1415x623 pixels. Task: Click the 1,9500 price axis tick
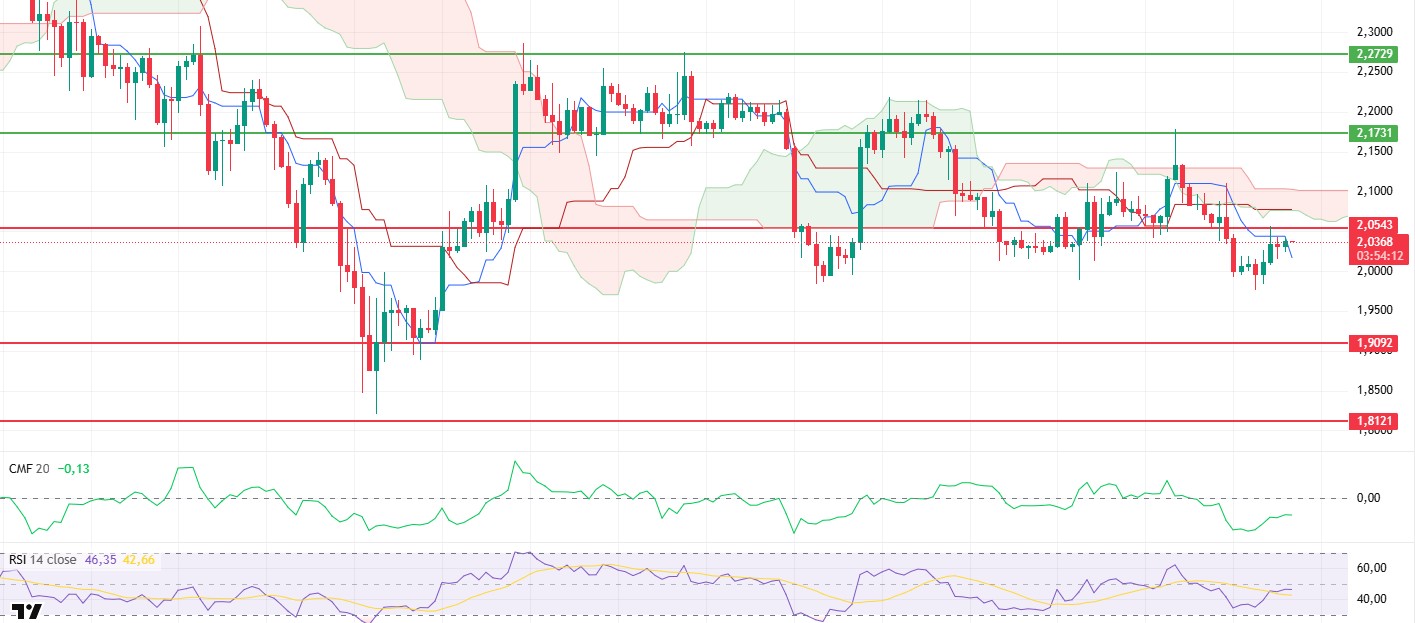coord(1375,309)
